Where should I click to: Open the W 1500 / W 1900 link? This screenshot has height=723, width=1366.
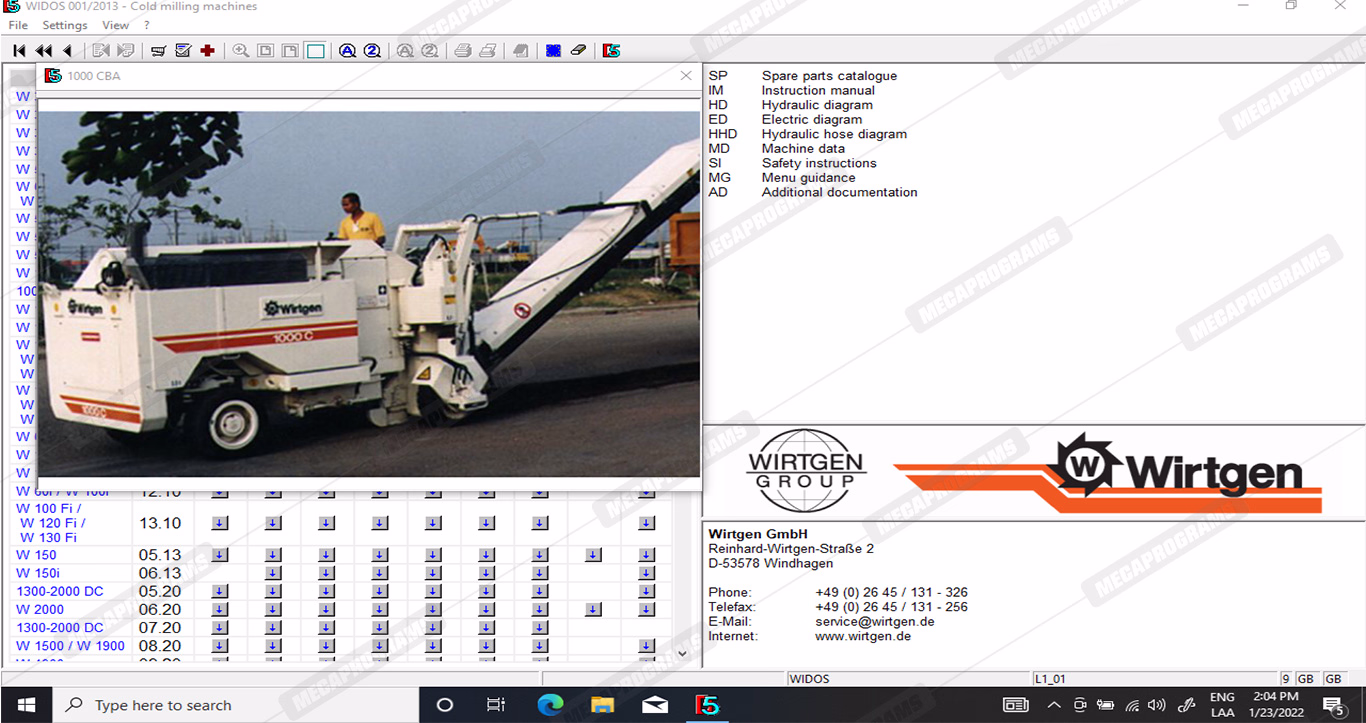click(x=70, y=646)
